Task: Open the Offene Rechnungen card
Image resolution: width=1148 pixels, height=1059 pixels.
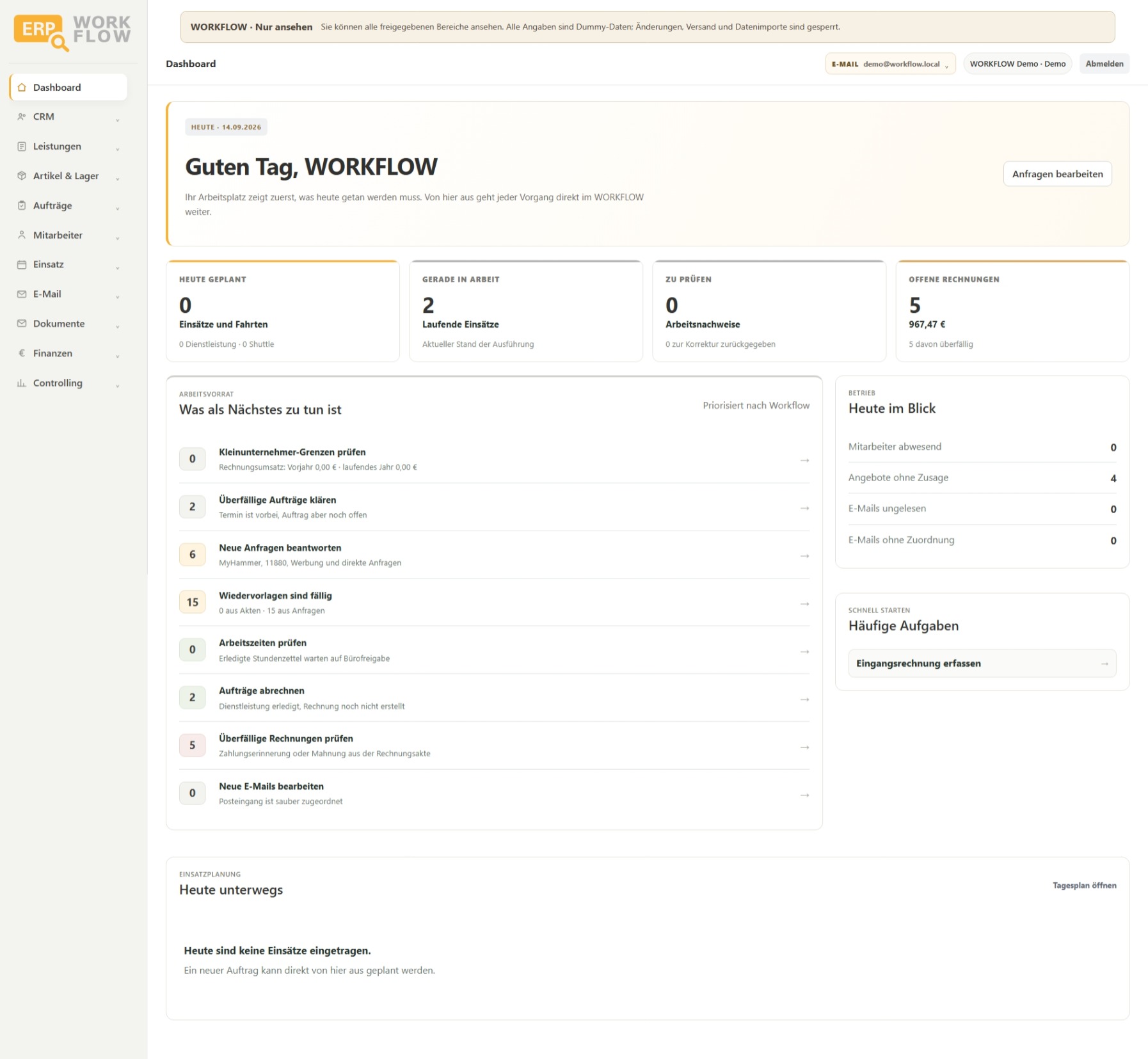Action: click(1012, 311)
